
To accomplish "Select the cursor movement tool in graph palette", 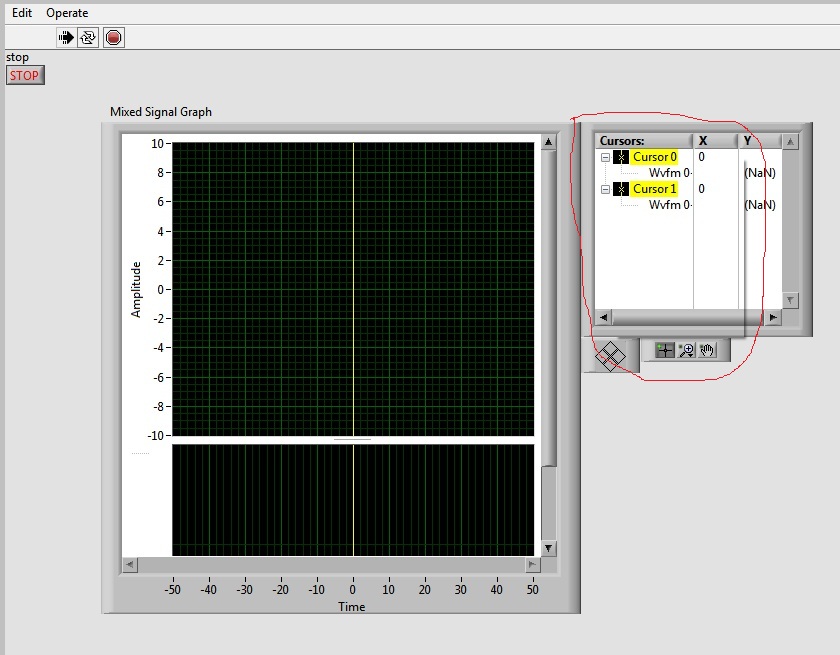I will [x=665, y=350].
